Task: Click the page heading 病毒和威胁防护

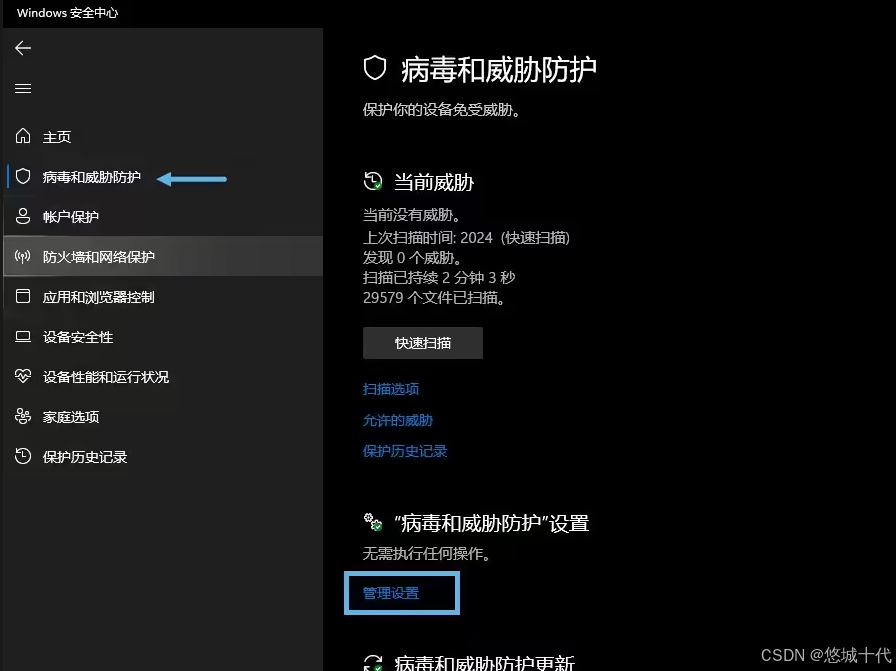Action: 499,70
